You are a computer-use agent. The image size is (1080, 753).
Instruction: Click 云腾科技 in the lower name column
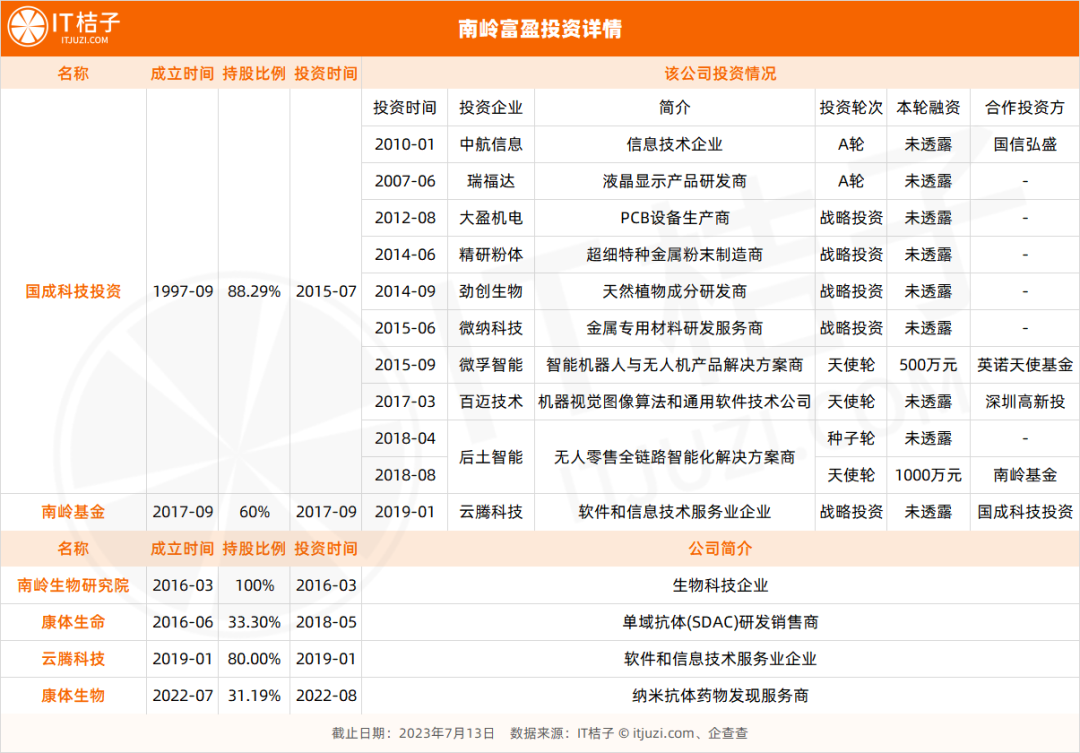73,659
